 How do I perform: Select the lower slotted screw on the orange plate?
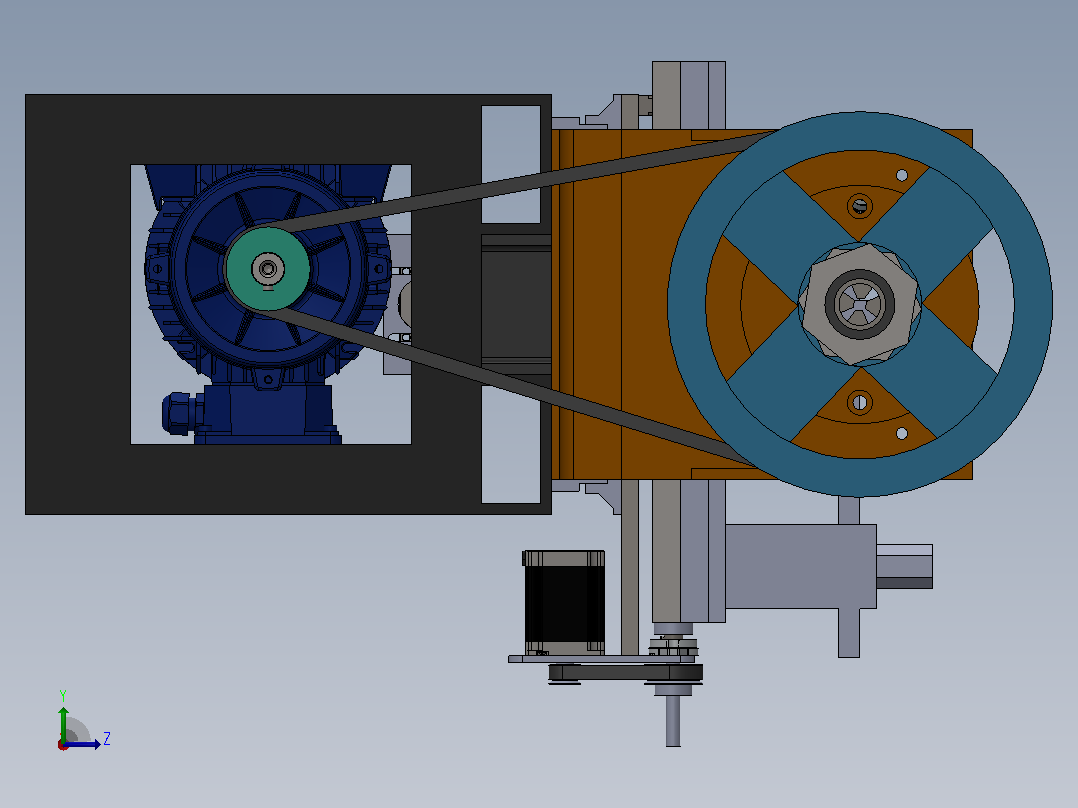pyautogui.click(x=859, y=402)
